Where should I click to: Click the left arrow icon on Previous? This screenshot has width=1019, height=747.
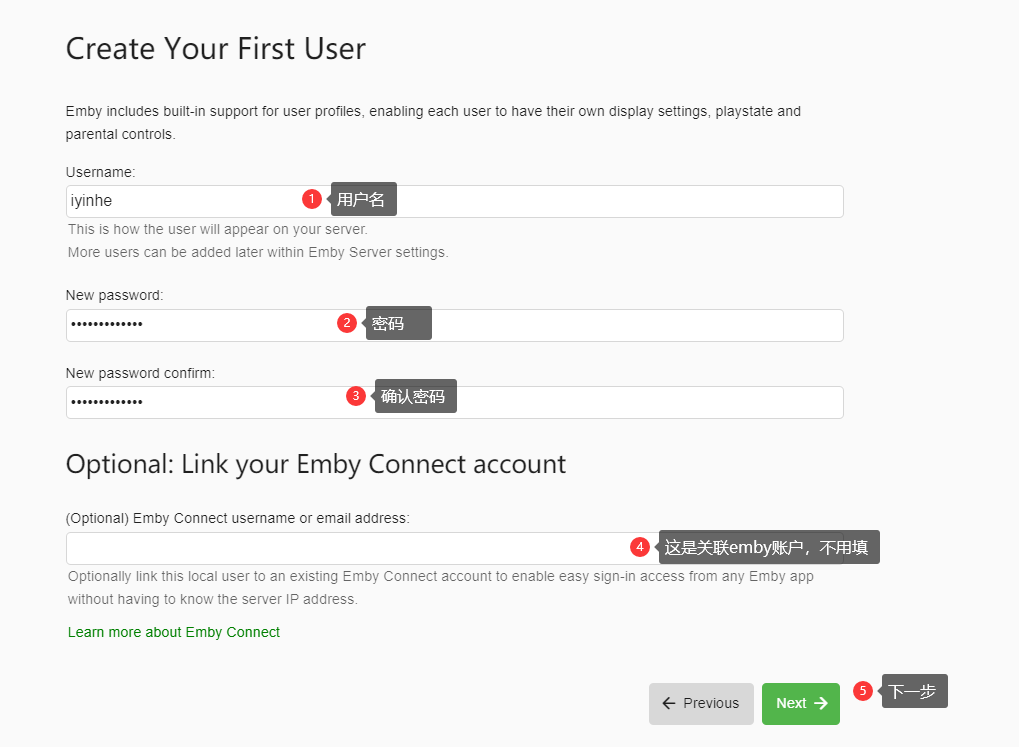click(x=669, y=703)
